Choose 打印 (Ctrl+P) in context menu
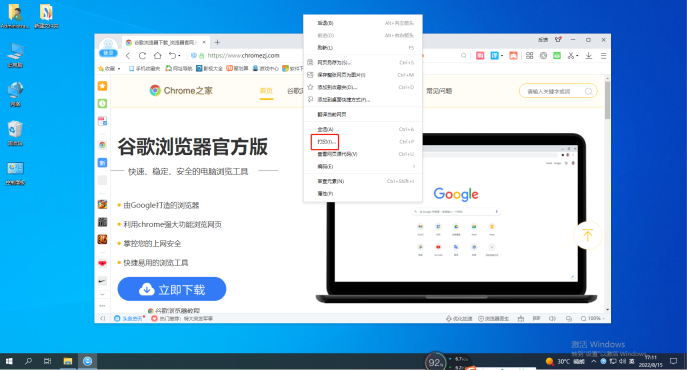This screenshot has height=370, width=687. coord(363,142)
